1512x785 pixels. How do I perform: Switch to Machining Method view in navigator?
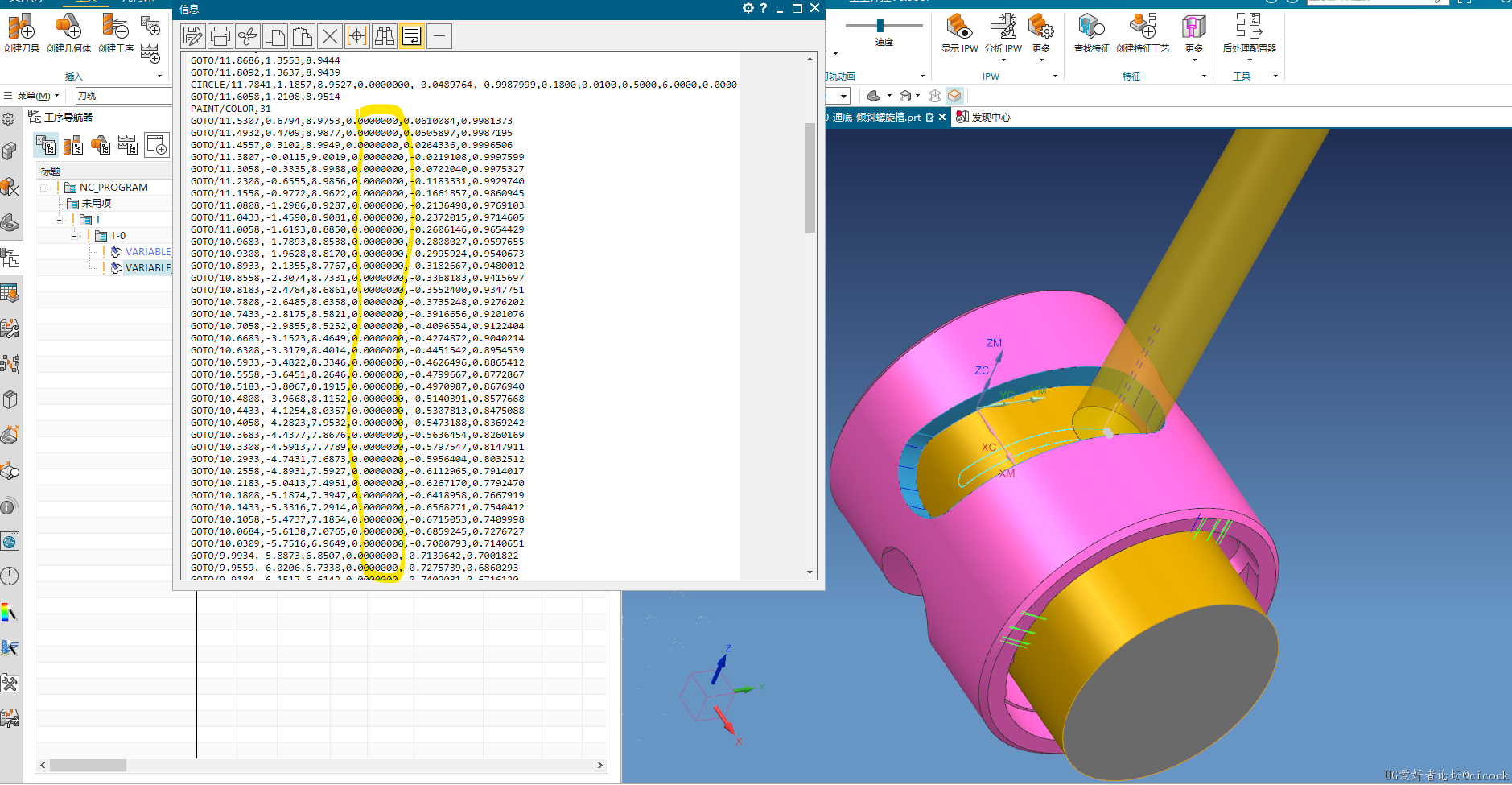click(128, 145)
